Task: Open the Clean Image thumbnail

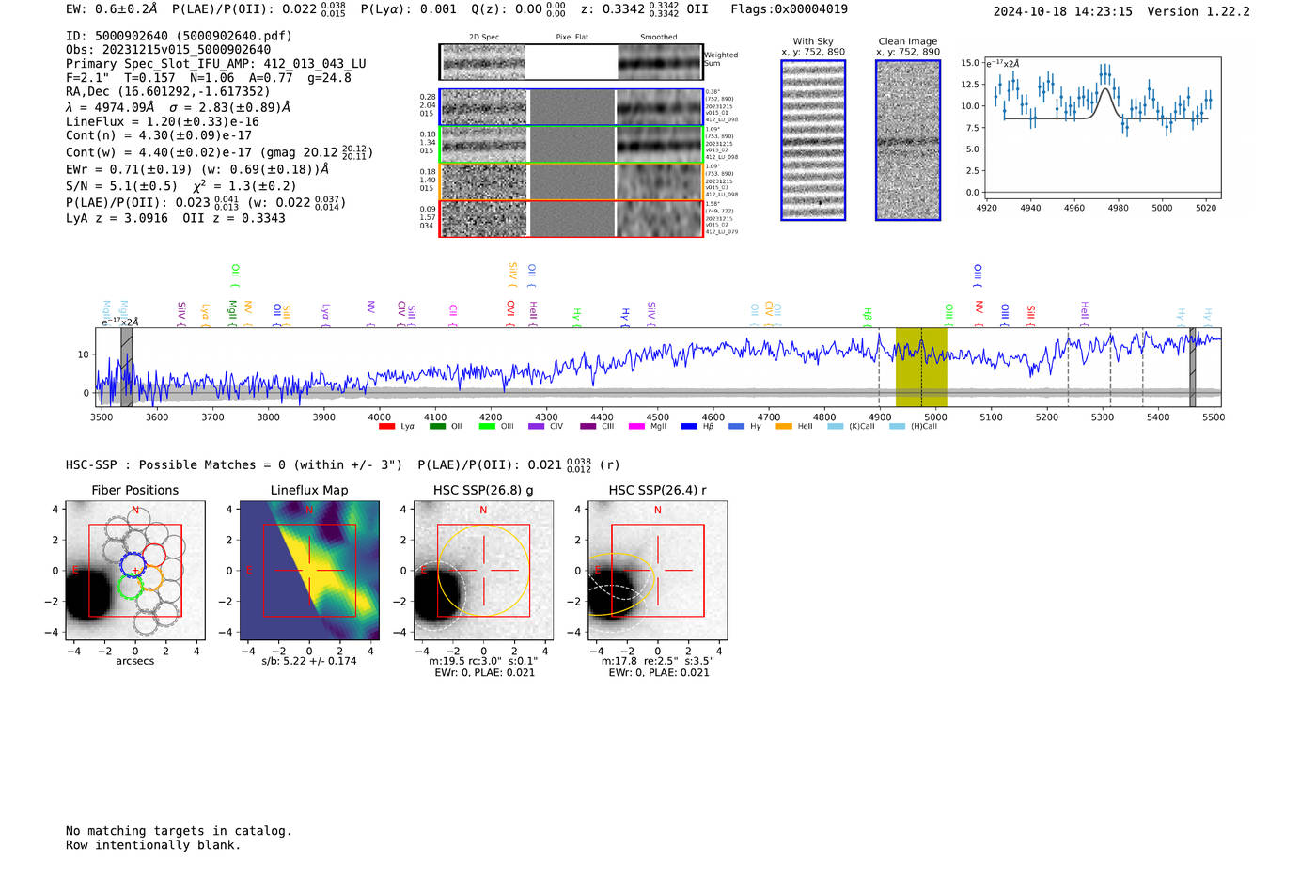Action: [908, 140]
